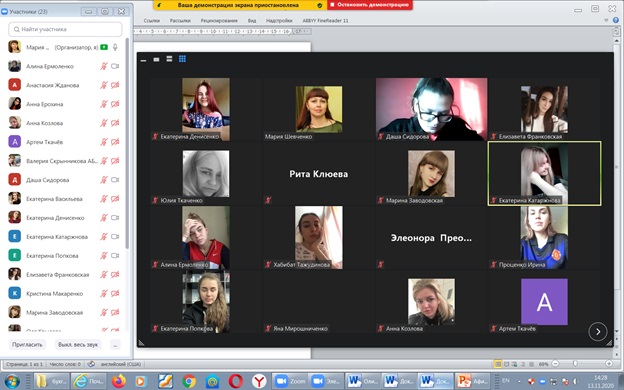Toggle microphone for Алина Ермоленко
This screenshot has height=390, width=624.
pos(104,66)
